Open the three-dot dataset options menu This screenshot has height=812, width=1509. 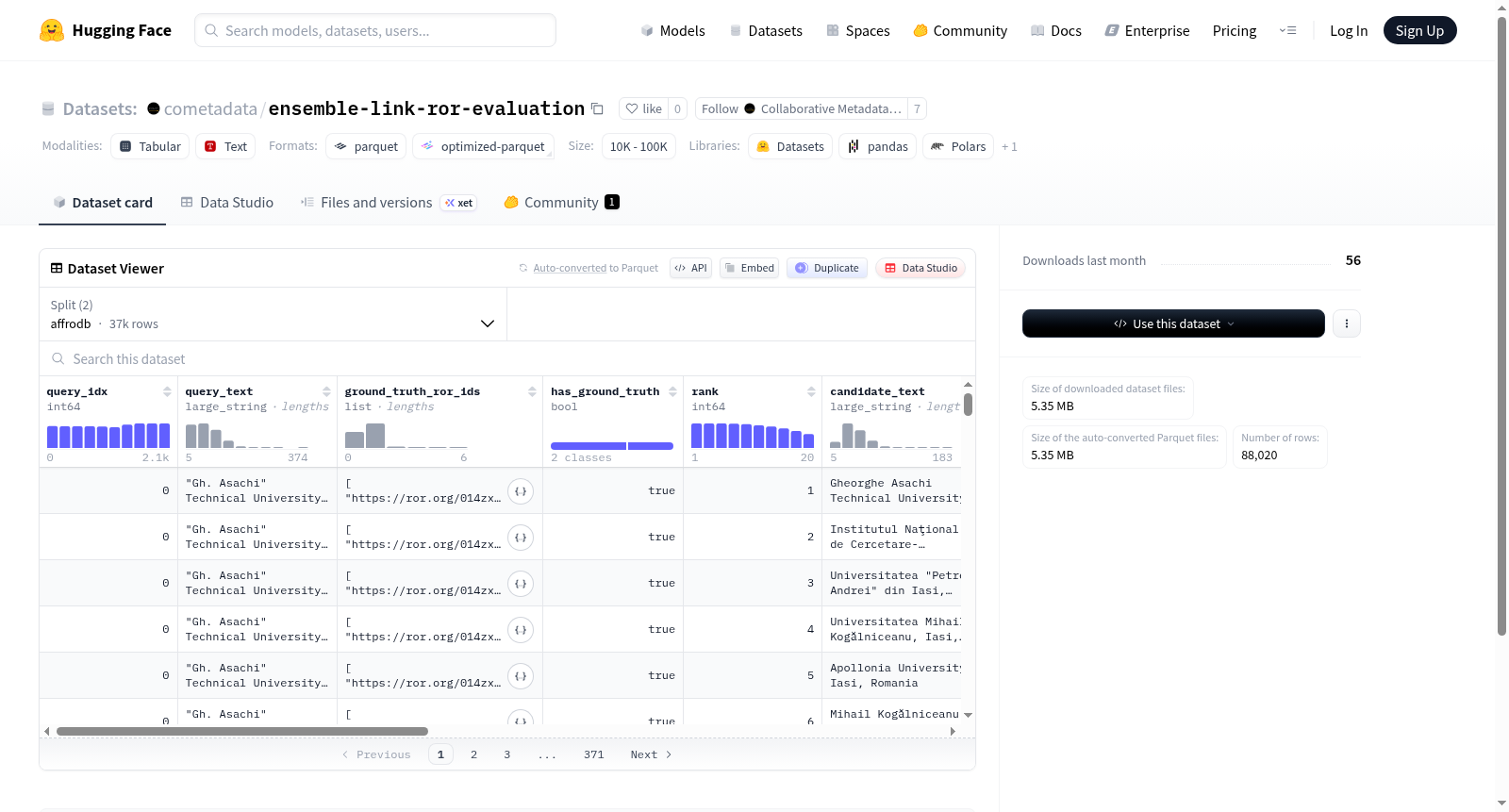[1347, 323]
